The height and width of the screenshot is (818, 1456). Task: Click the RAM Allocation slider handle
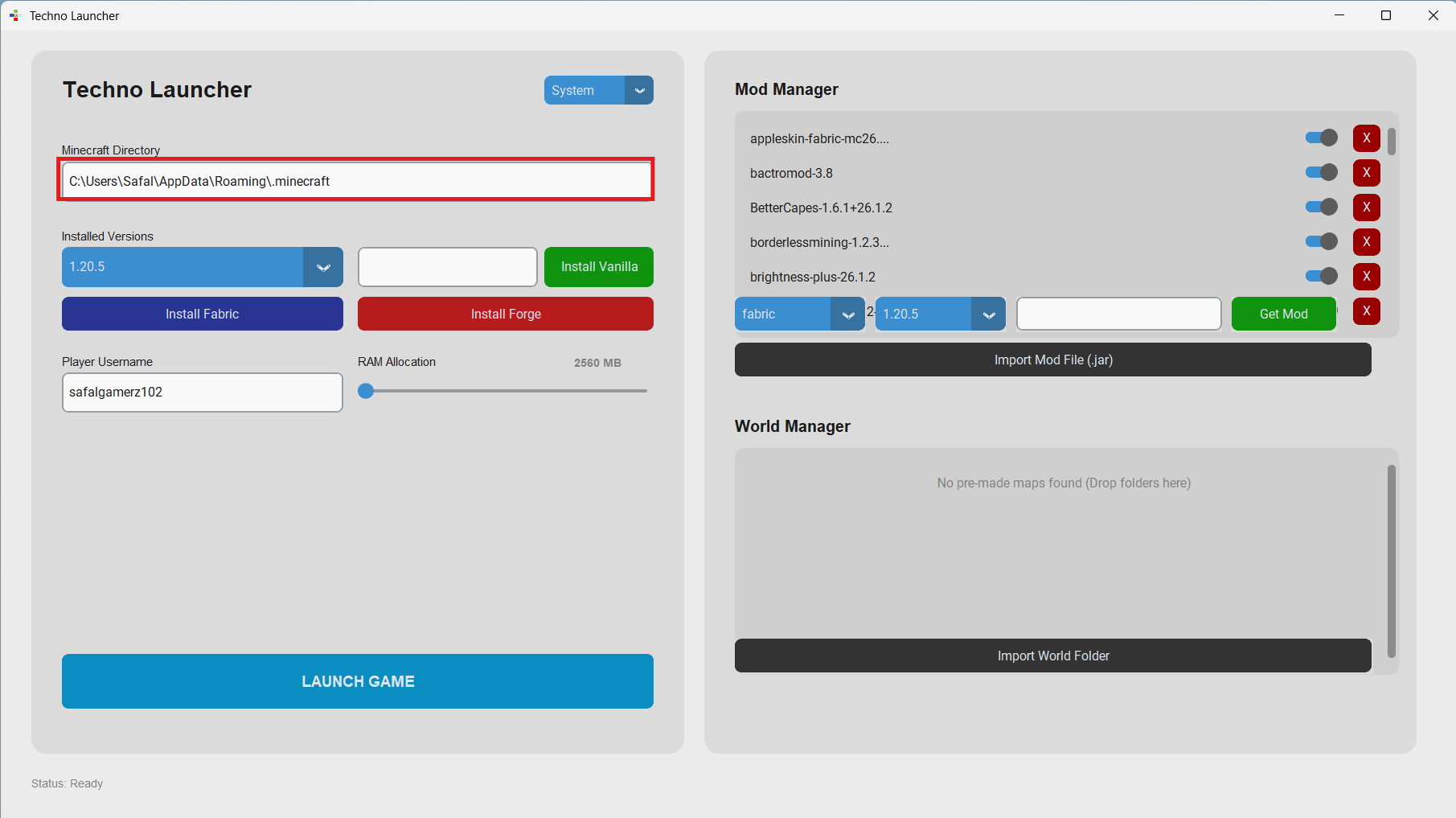click(366, 391)
